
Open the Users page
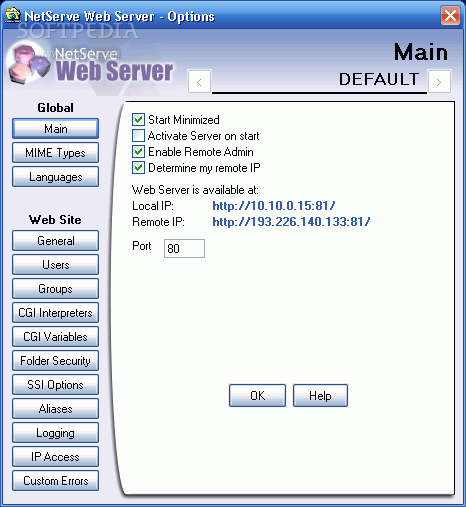pos(55,265)
